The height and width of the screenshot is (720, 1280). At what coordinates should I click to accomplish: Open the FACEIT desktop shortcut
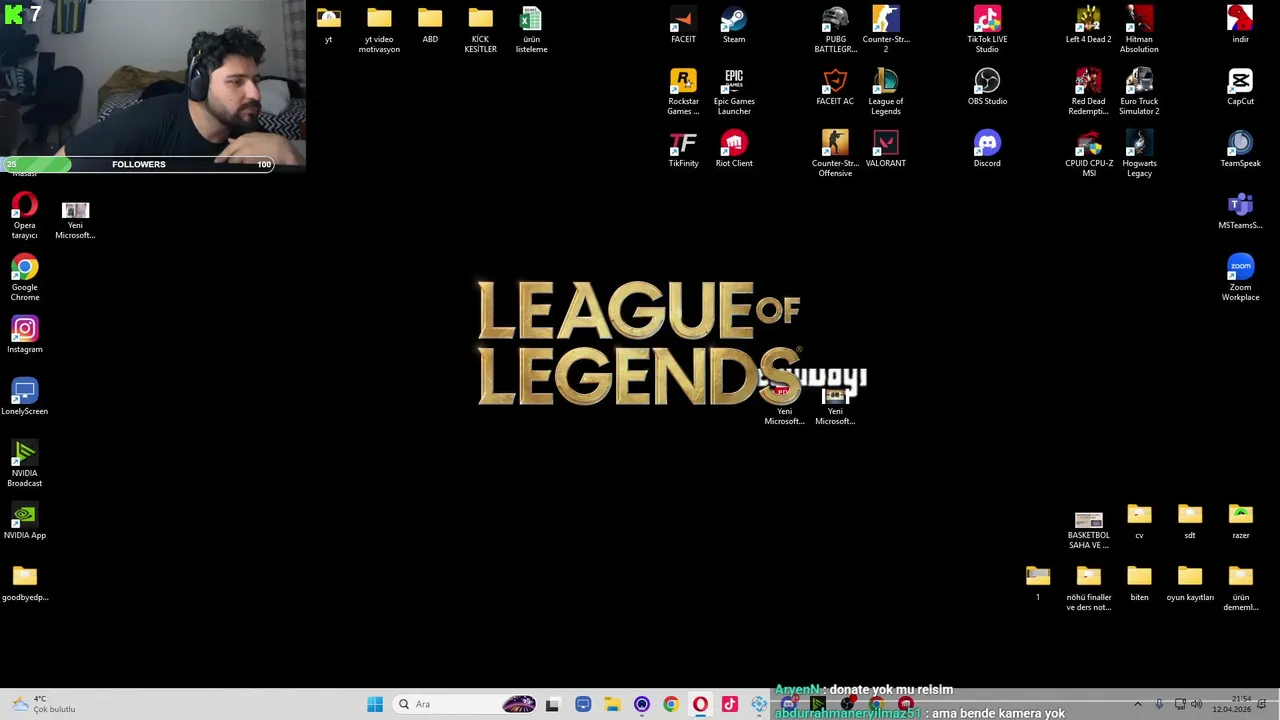[x=683, y=26]
